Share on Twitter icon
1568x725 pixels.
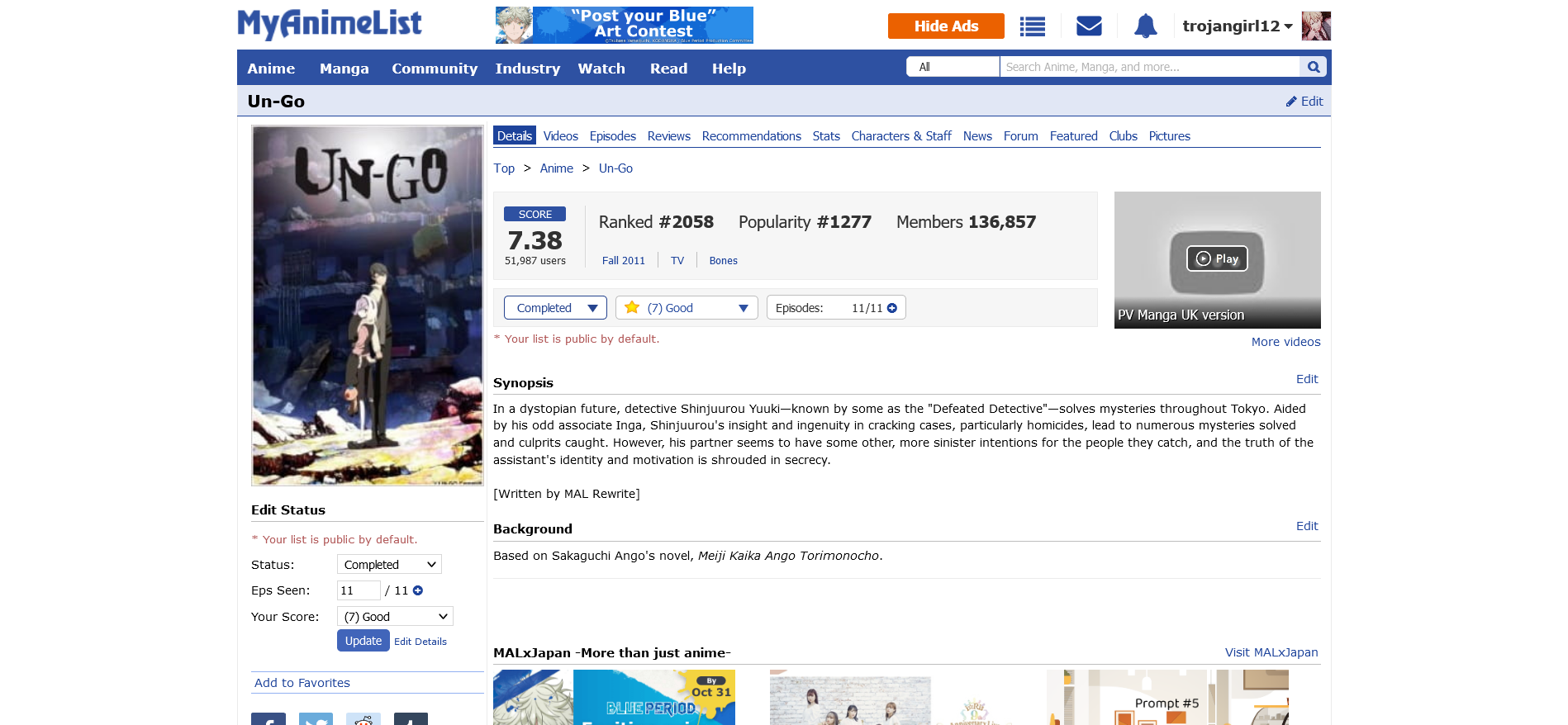click(316, 718)
